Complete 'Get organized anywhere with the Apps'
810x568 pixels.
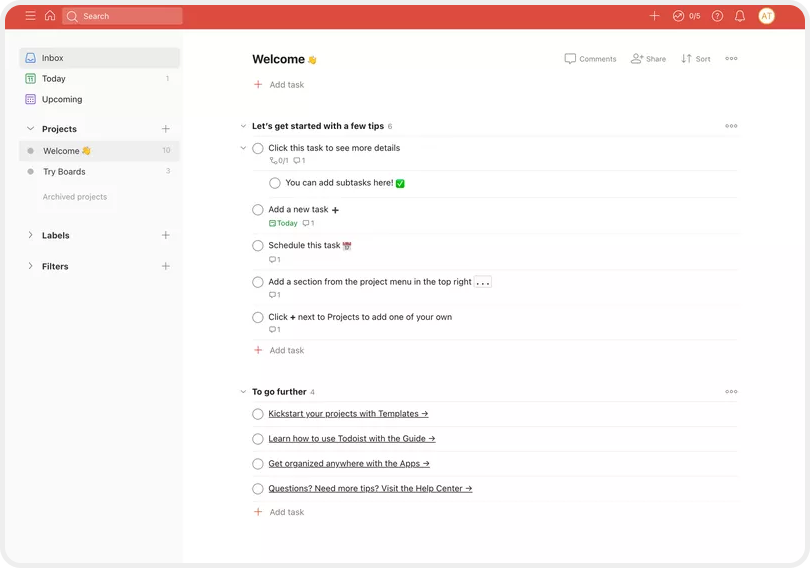tap(258, 464)
